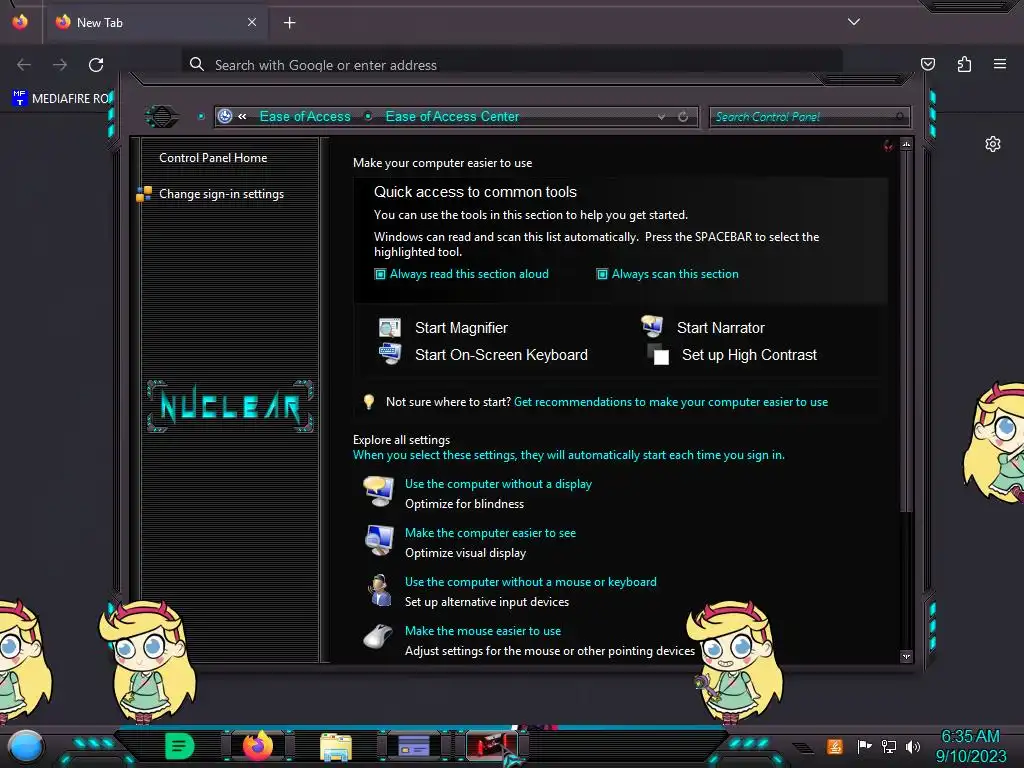Image resolution: width=1024 pixels, height=768 pixels.
Task: Open Make the computer easier to see
Action: click(490, 533)
